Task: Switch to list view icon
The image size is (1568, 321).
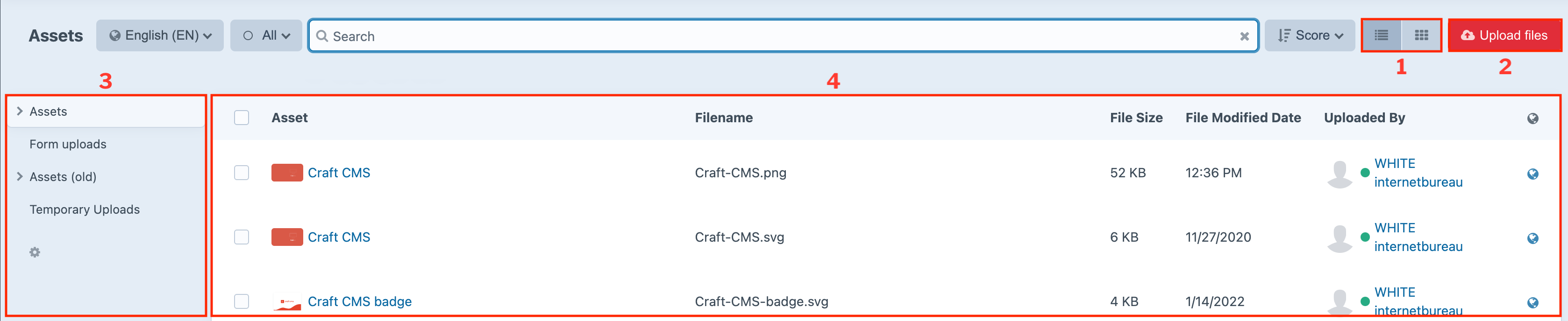Action: pyautogui.click(x=1381, y=36)
